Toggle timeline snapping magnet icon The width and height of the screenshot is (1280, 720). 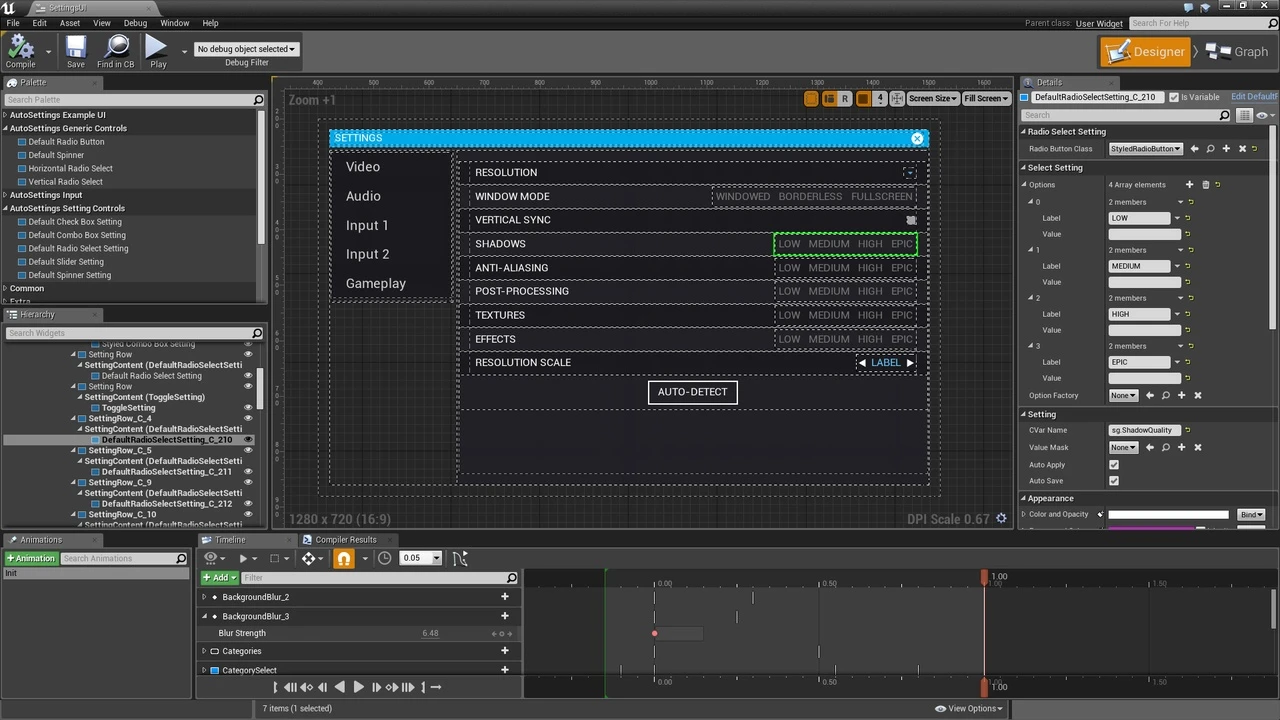click(344, 558)
